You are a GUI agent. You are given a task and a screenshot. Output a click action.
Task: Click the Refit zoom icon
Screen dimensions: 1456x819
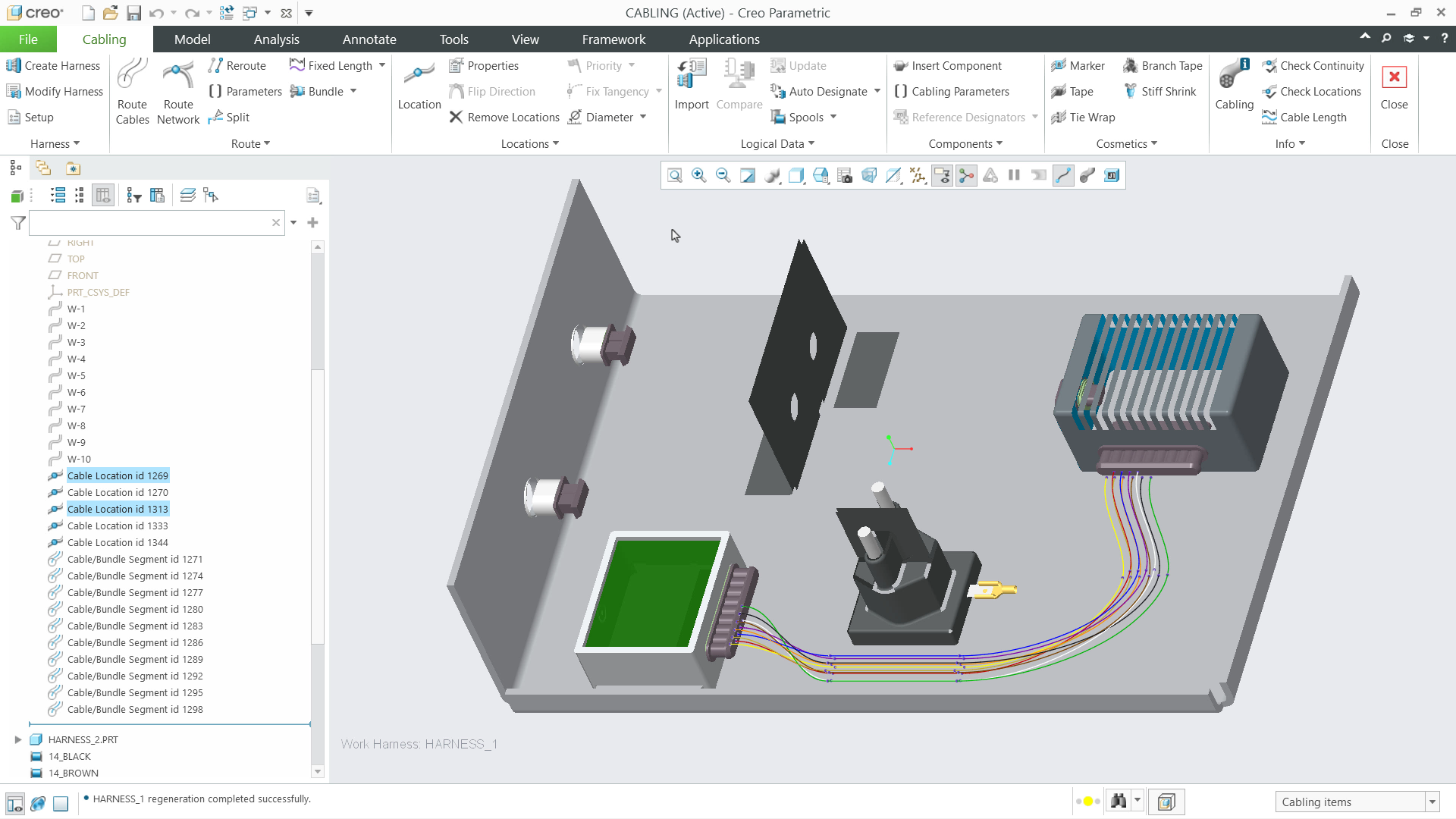[674, 176]
